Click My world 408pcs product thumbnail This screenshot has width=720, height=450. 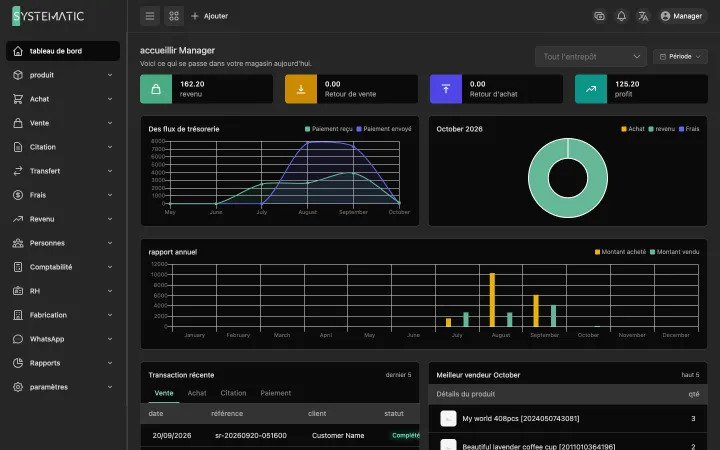(448, 419)
